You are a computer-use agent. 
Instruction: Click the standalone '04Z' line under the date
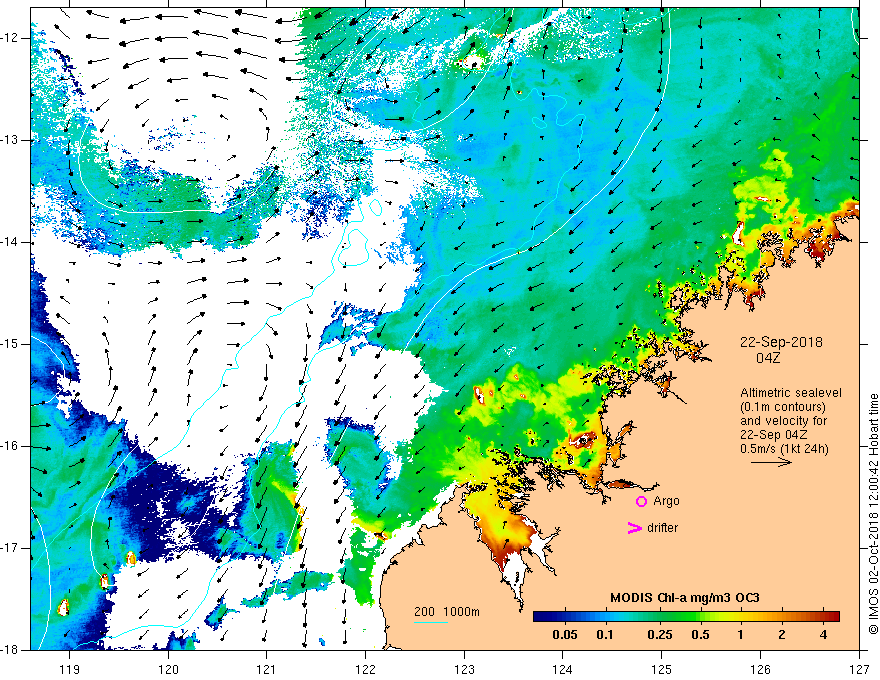768,358
